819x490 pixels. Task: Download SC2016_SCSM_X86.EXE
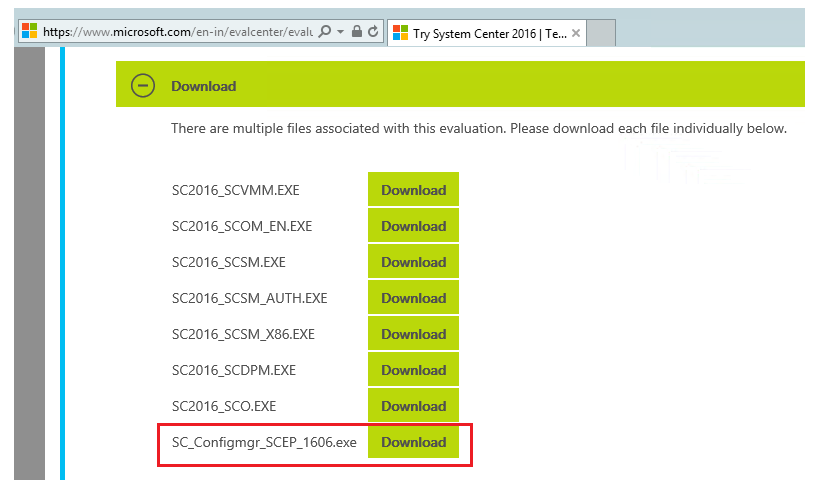pyautogui.click(x=414, y=334)
